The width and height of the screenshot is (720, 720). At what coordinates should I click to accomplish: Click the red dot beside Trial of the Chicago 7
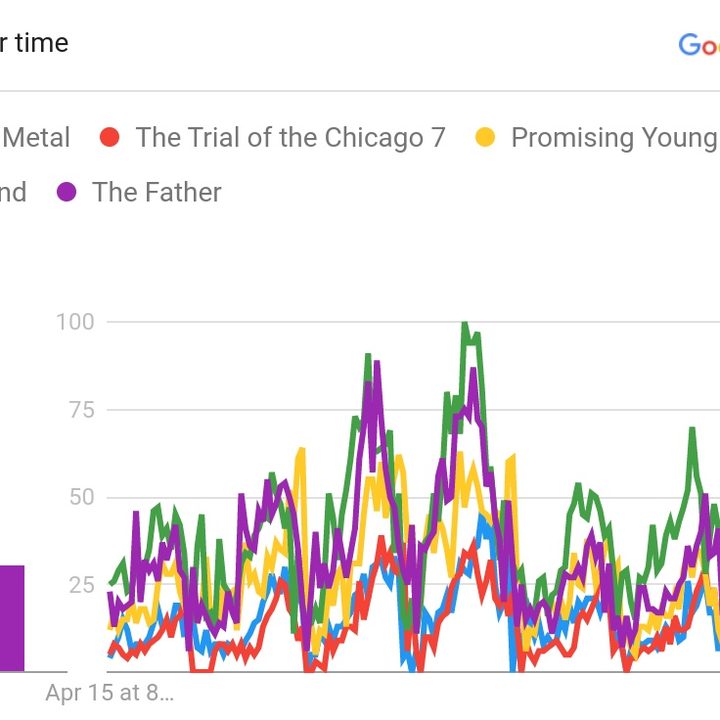click(x=110, y=138)
